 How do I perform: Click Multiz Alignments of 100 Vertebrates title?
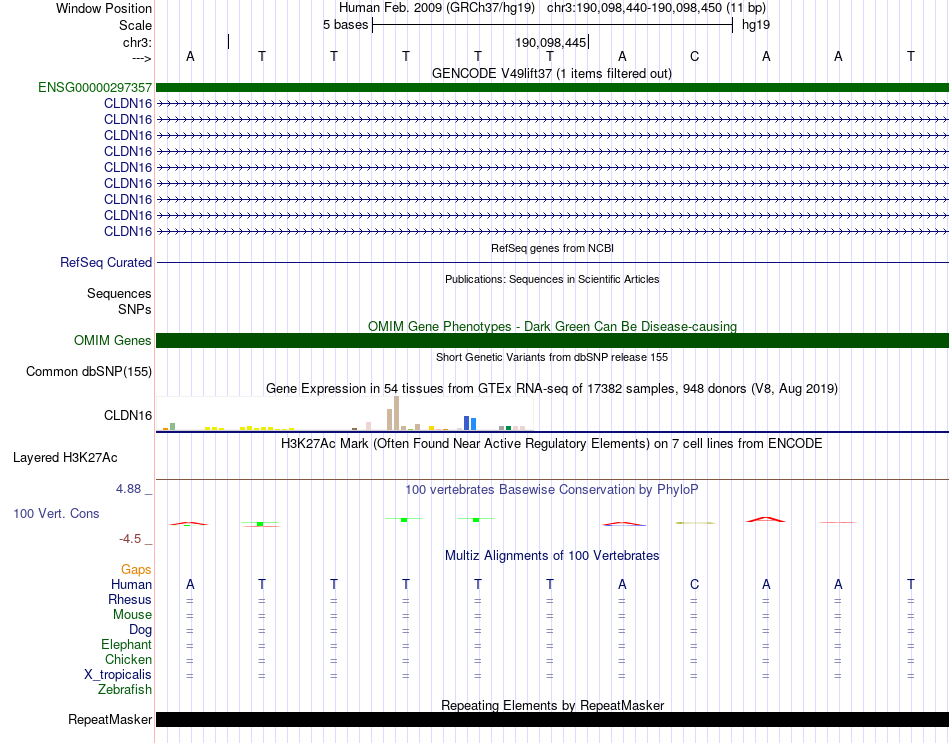click(552, 555)
